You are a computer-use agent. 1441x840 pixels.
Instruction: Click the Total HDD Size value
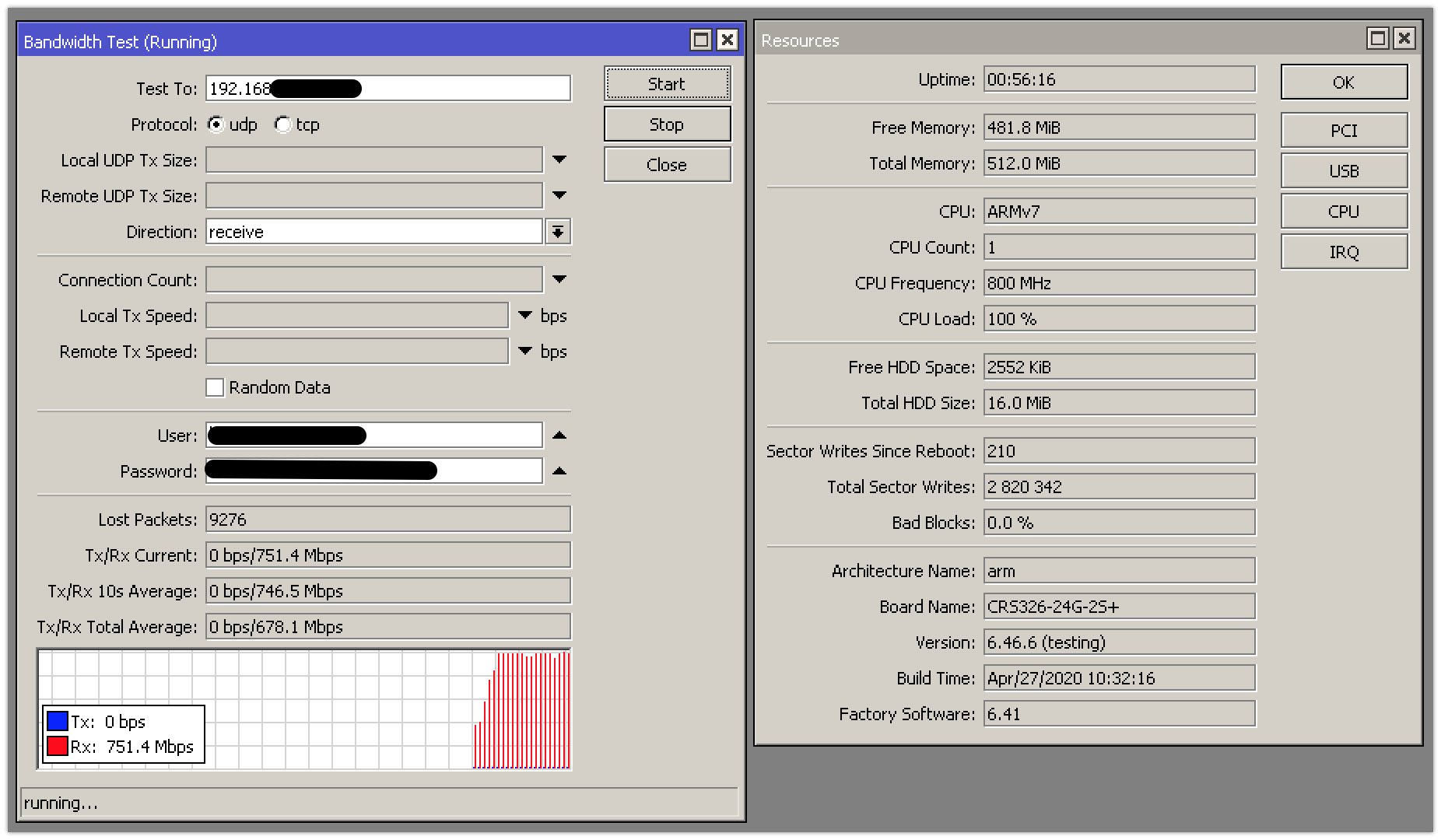(1120, 403)
